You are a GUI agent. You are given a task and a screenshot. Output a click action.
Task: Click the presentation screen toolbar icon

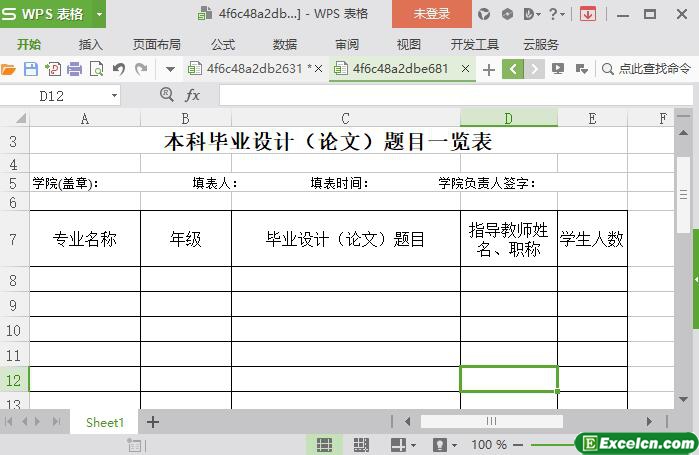(x=558, y=69)
